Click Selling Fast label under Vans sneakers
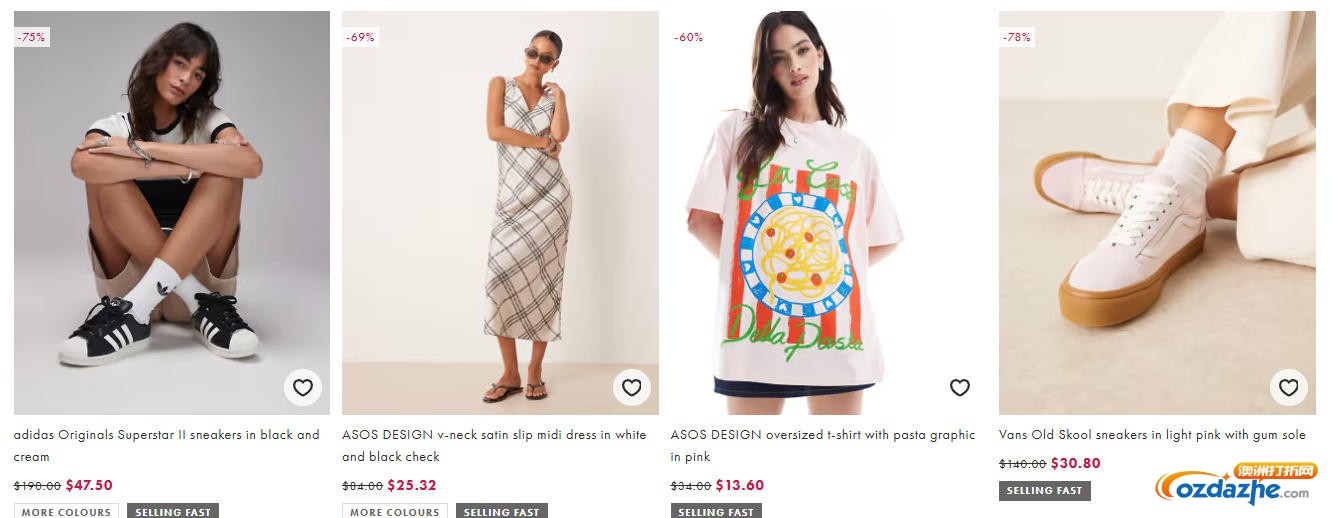 click(x=1044, y=490)
